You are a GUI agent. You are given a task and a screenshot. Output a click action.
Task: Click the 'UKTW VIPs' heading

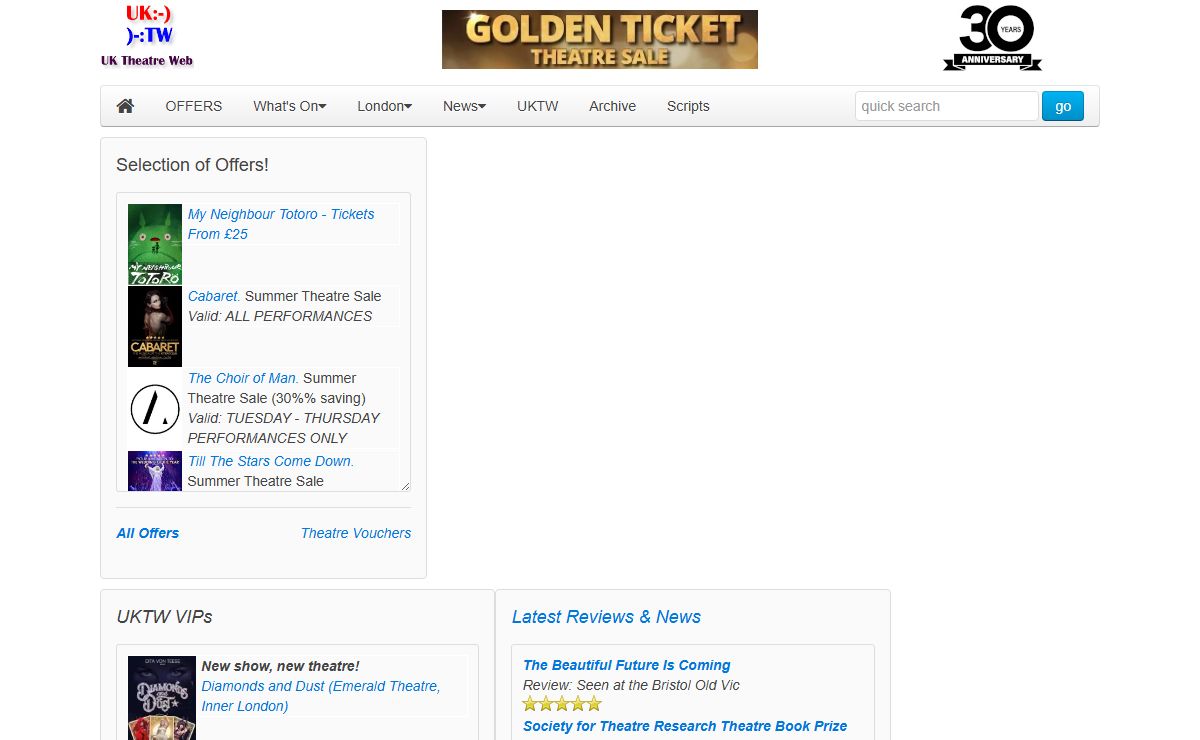[164, 617]
